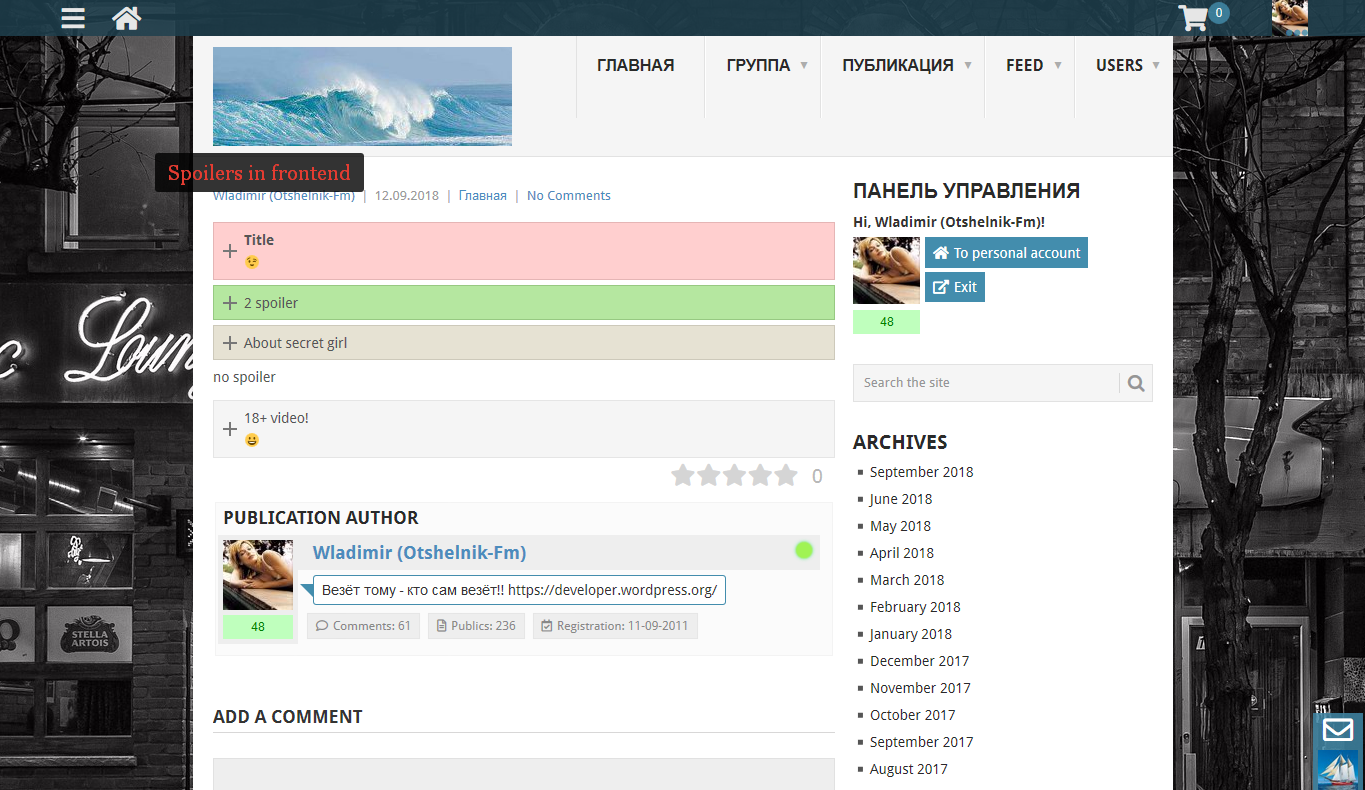
Task: Open the ГРУППА menu
Action: [759, 66]
